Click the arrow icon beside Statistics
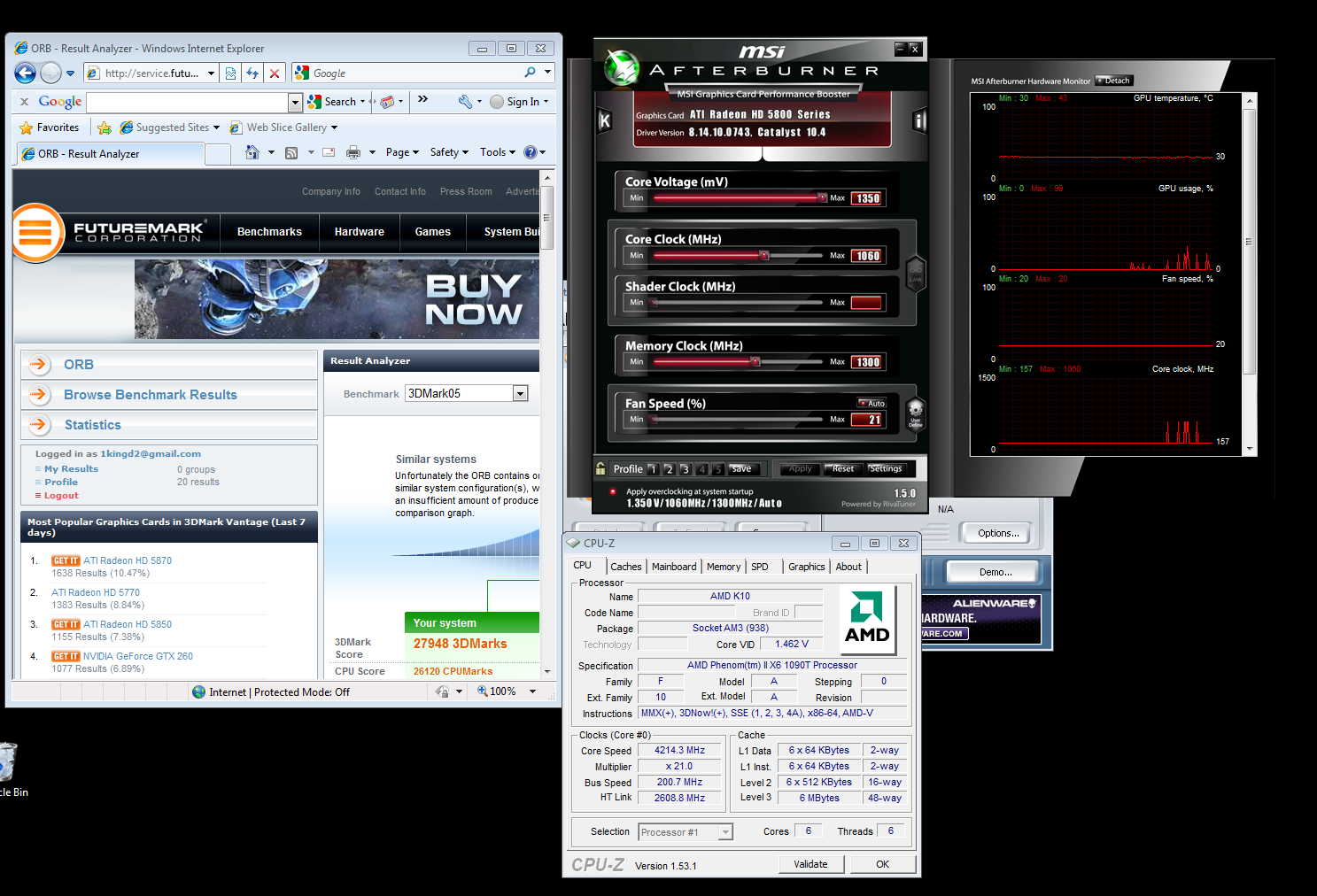Viewport: 1317px width, 896px height. (x=39, y=425)
